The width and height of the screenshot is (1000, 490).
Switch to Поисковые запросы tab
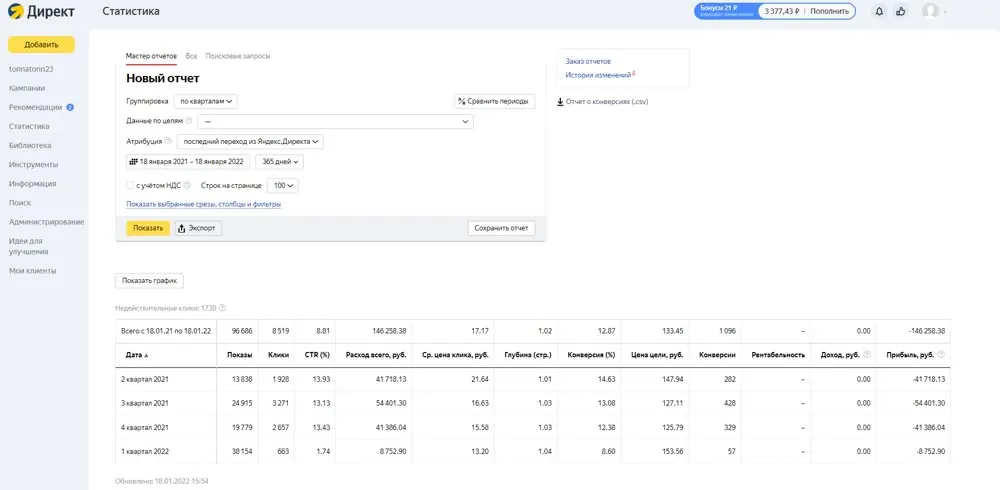tap(238, 56)
